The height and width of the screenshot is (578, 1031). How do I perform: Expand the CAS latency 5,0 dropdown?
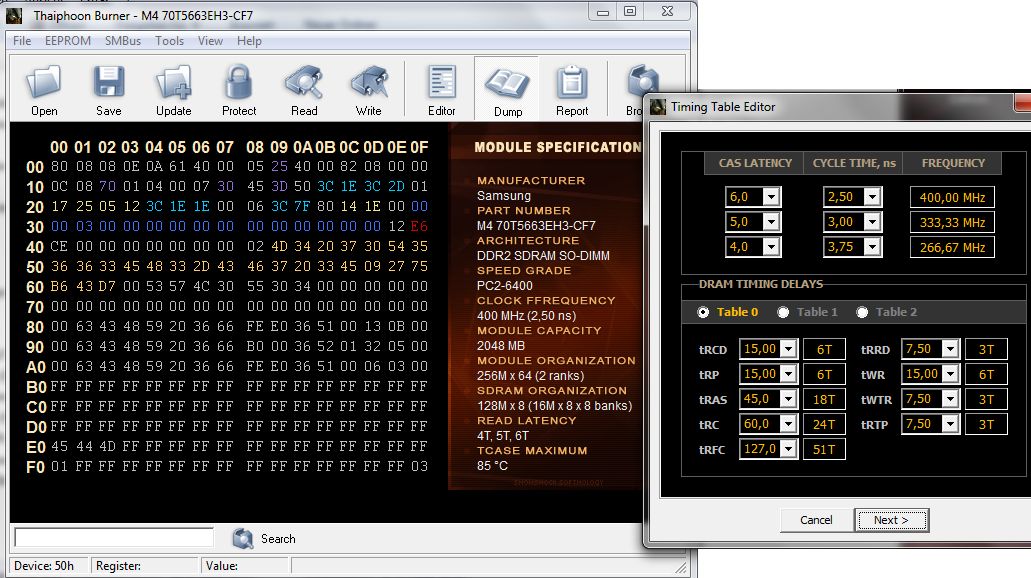[771, 222]
